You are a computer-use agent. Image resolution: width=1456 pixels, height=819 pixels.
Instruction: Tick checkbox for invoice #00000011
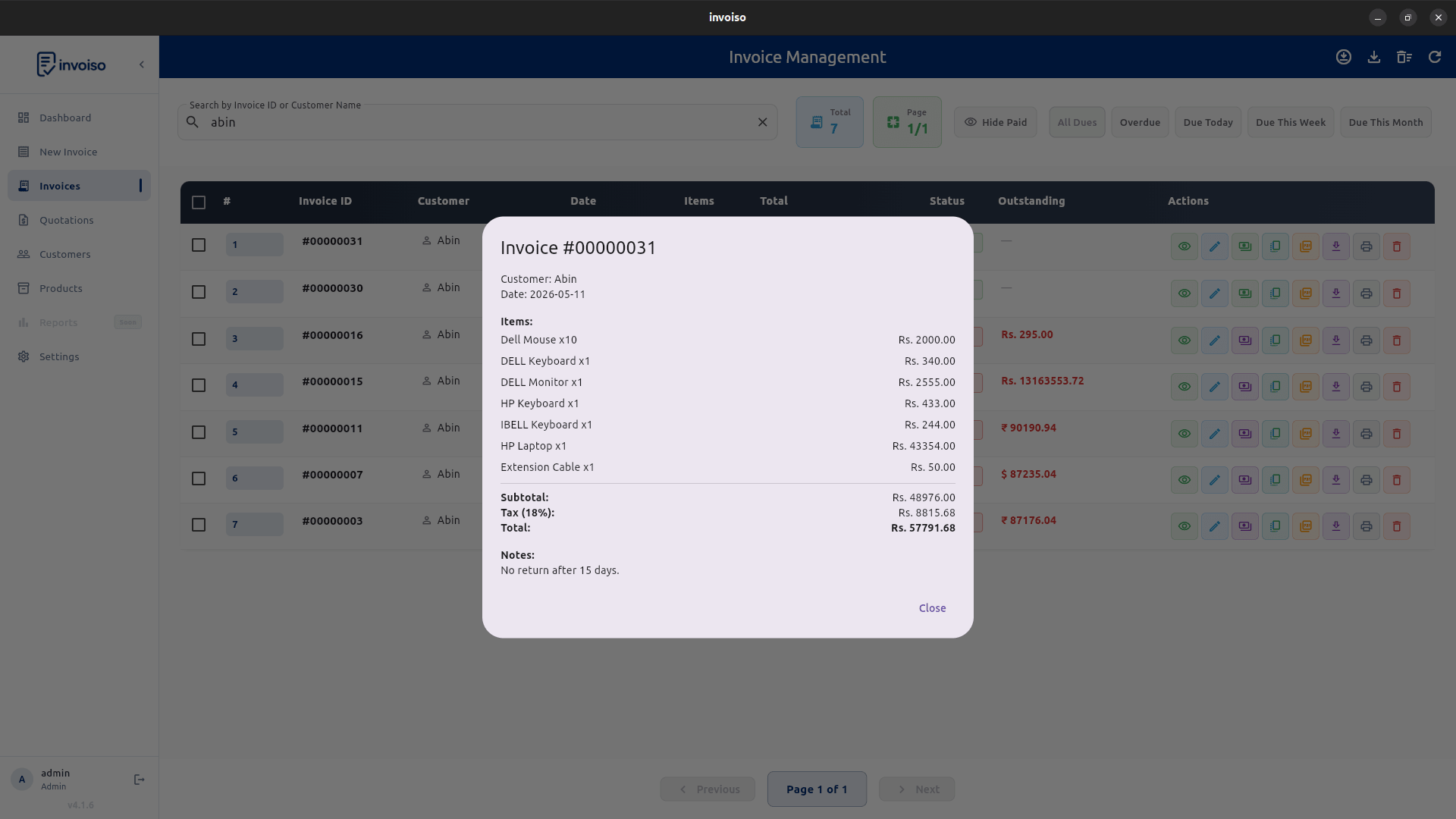[x=199, y=432]
